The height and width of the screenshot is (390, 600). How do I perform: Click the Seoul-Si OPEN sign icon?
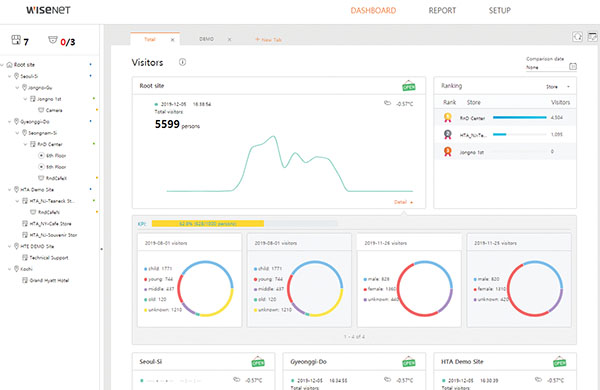[258, 361]
